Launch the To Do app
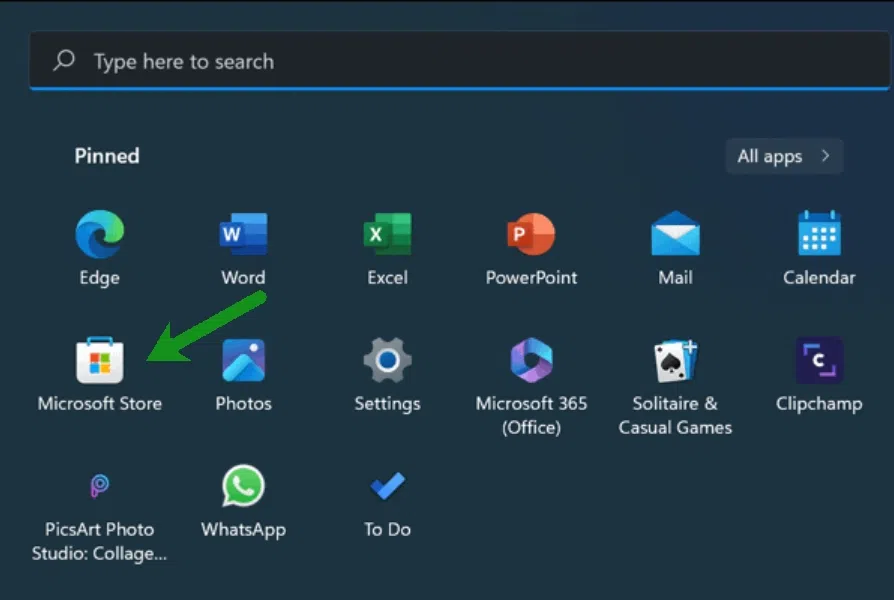The image size is (894, 600). [x=388, y=486]
